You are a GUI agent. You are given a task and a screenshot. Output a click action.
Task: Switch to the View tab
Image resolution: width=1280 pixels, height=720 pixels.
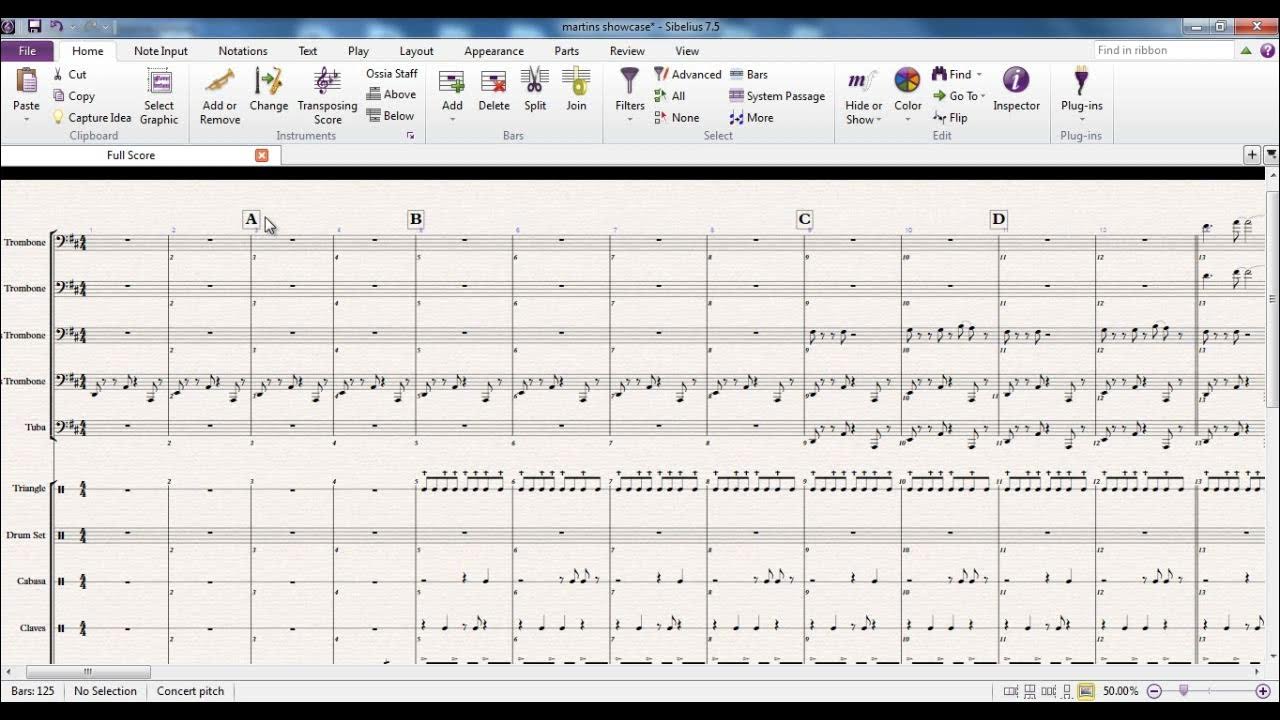pyautogui.click(x=687, y=51)
